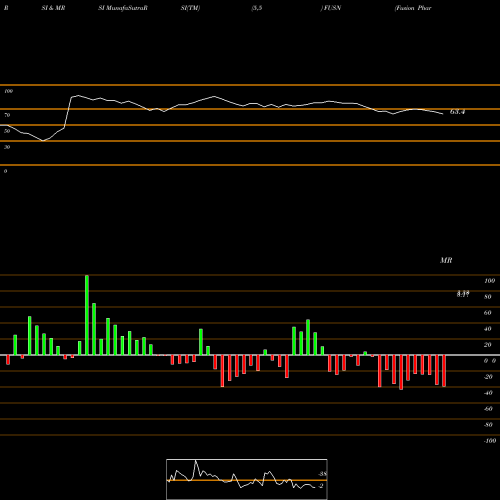The image size is (500, 500).
Task: Click the last red MR histogram bar
Action: pos(444,371)
